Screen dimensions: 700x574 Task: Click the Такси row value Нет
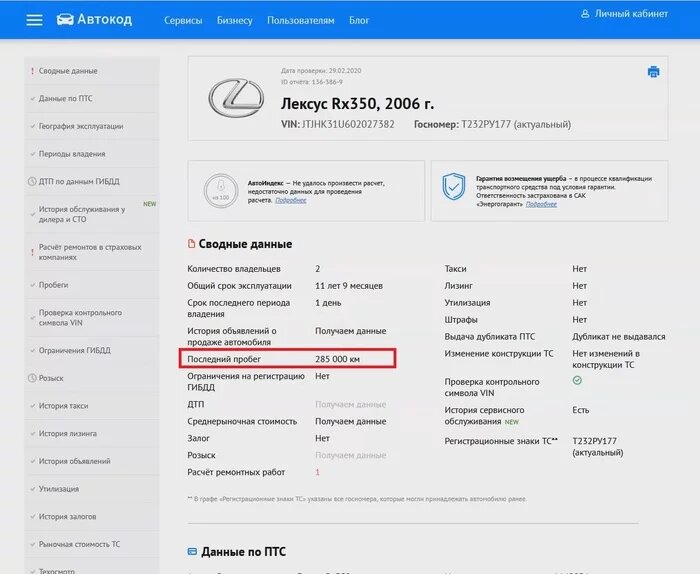point(579,269)
